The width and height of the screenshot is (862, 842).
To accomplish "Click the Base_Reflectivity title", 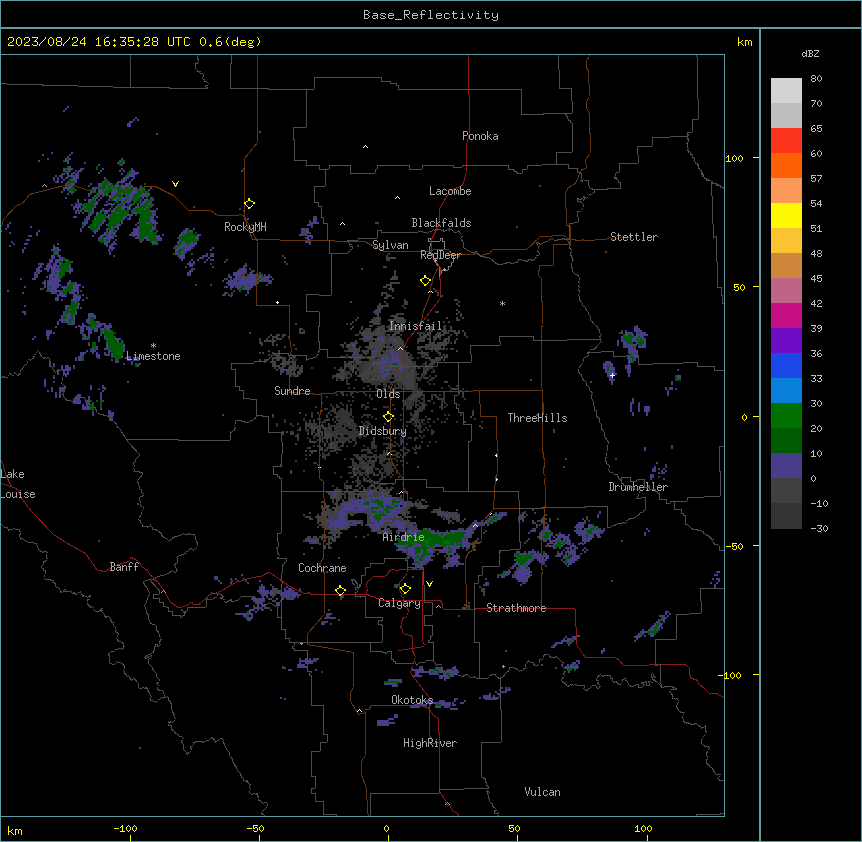I will tap(431, 15).
